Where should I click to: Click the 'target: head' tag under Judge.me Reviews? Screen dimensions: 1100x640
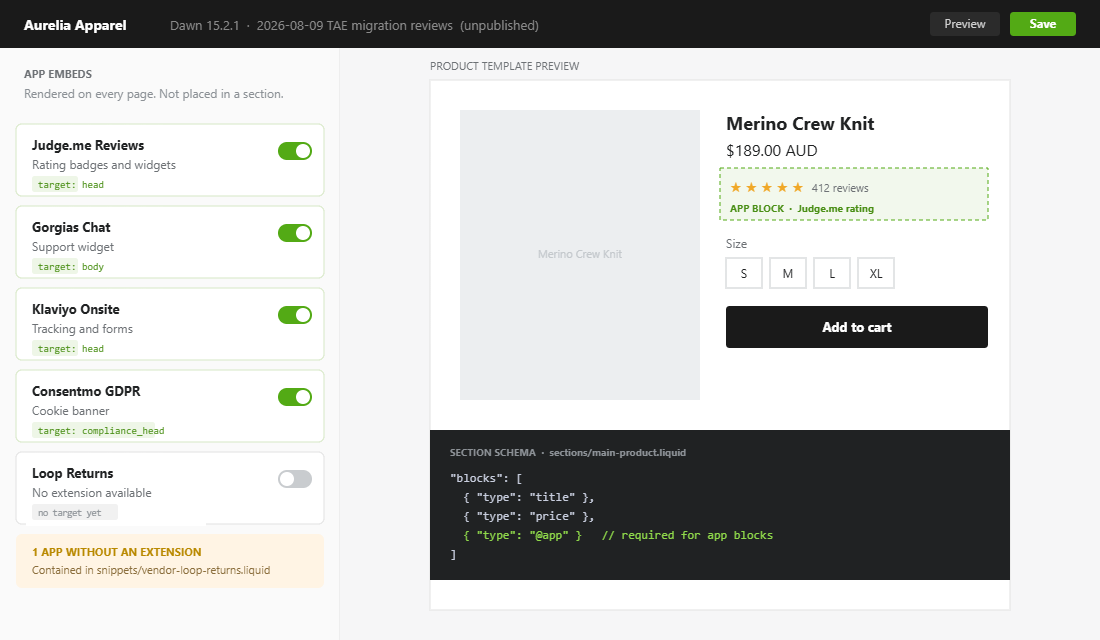point(70,185)
